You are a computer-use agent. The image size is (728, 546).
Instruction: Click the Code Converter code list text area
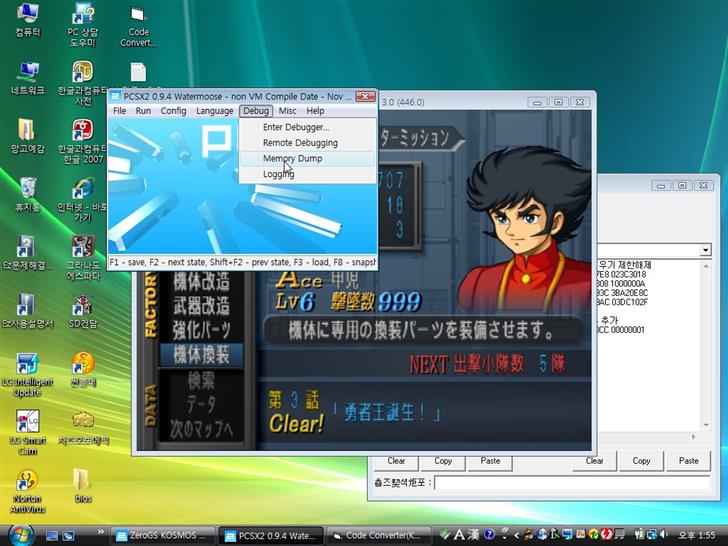click(649, 346)
